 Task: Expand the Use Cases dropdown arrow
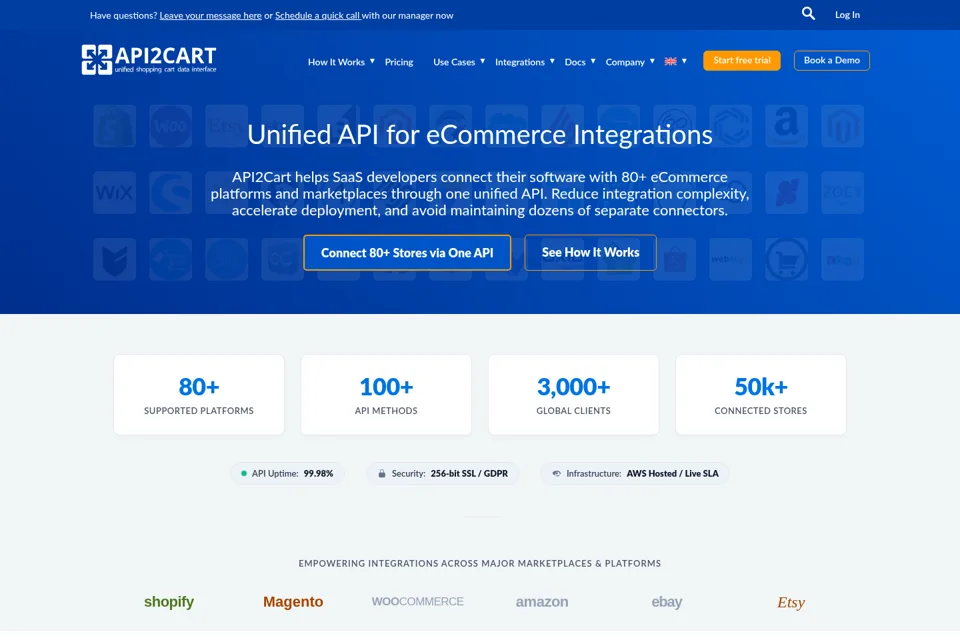[x=482, y=61]
